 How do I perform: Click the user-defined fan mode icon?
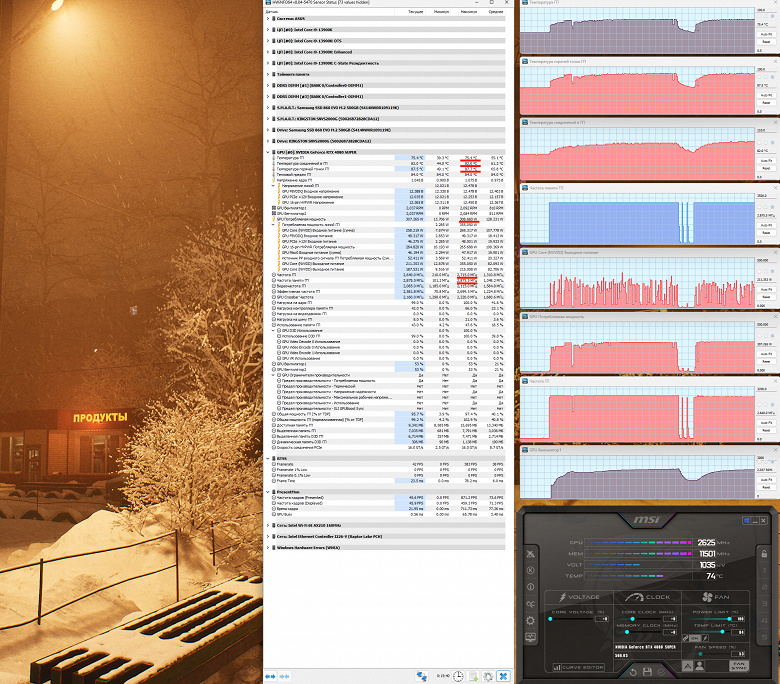click(x=699, y=666)
